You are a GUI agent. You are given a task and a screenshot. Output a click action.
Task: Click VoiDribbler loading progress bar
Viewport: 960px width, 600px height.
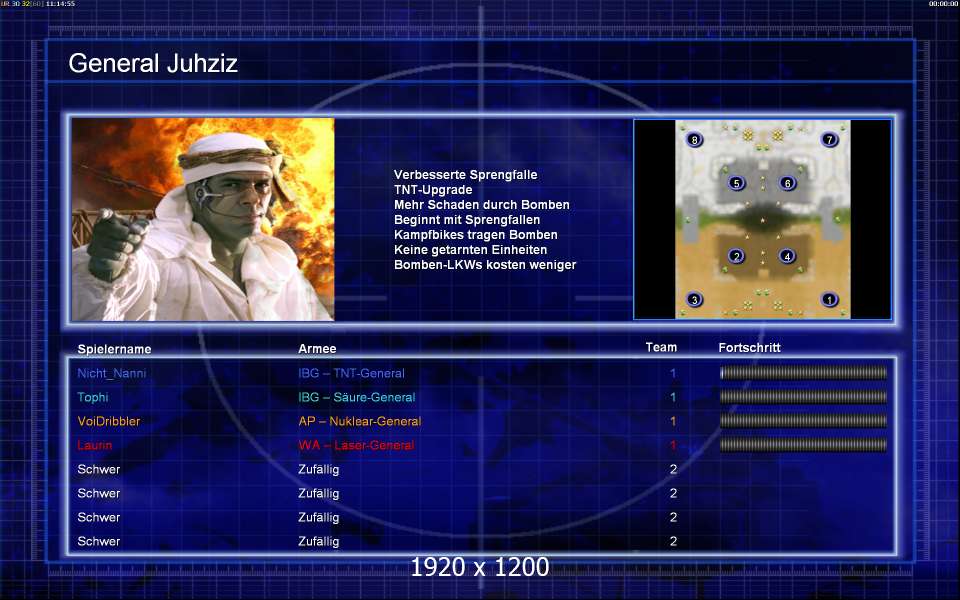803,421
